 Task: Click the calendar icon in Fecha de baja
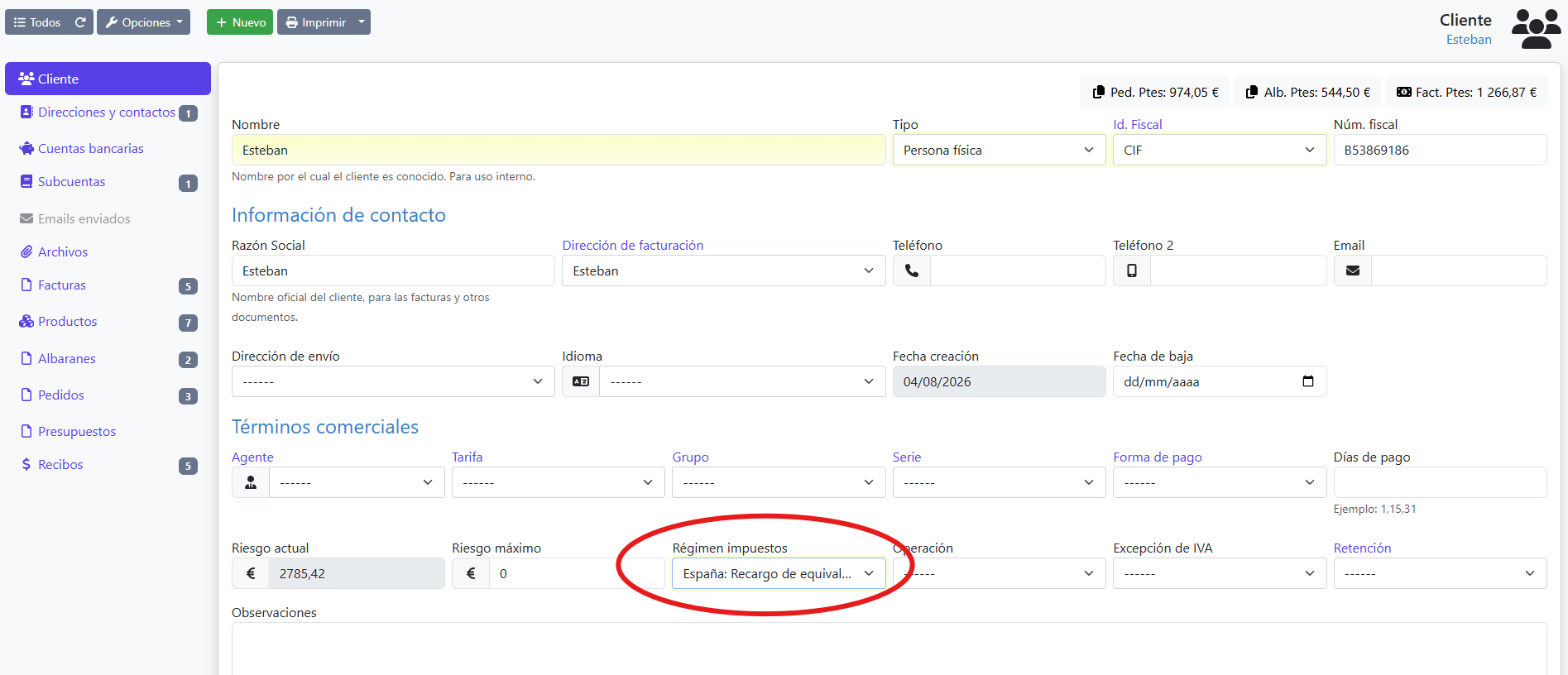point(1308,381)
